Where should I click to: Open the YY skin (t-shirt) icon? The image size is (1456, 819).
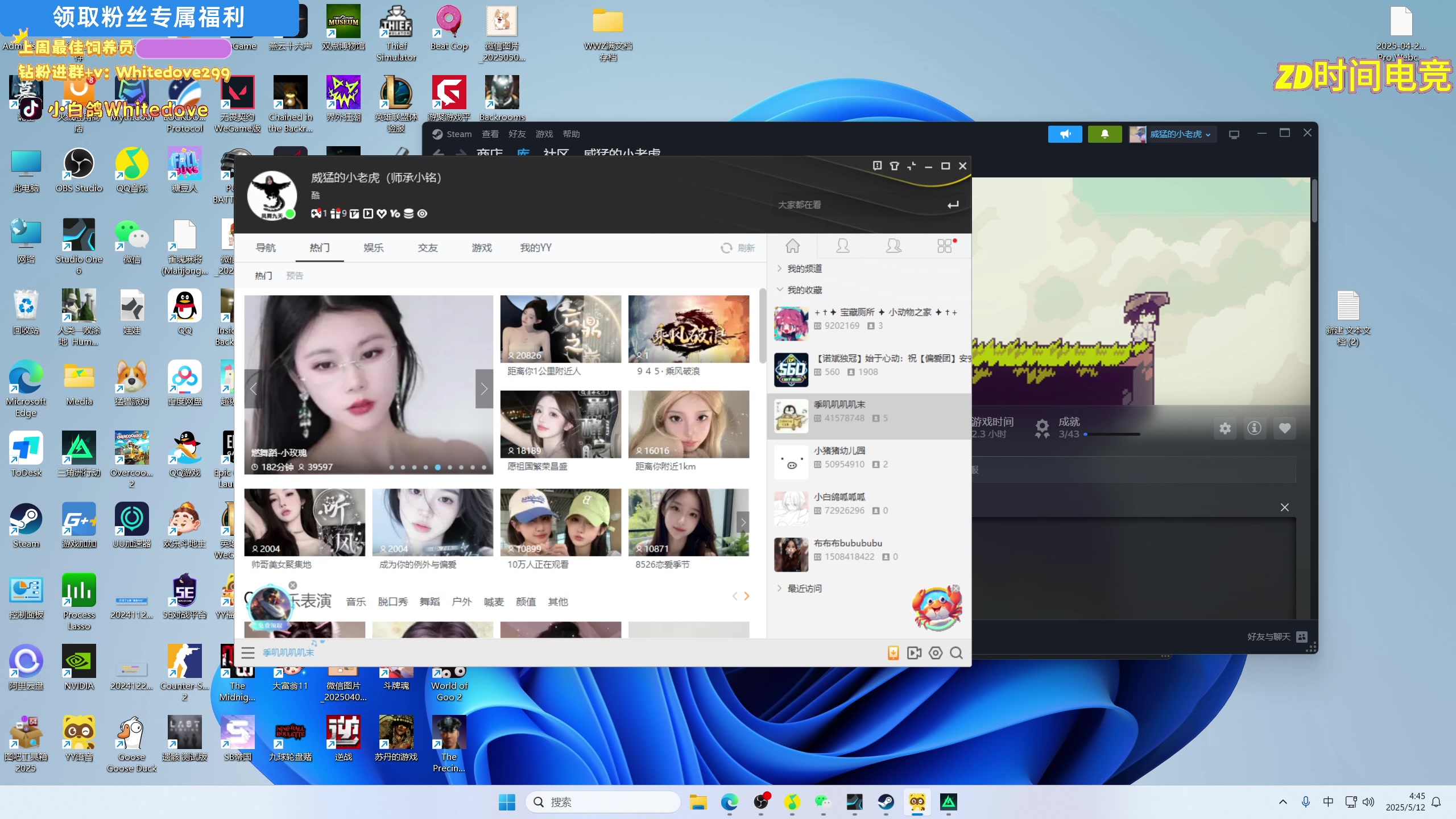(894, 166)
